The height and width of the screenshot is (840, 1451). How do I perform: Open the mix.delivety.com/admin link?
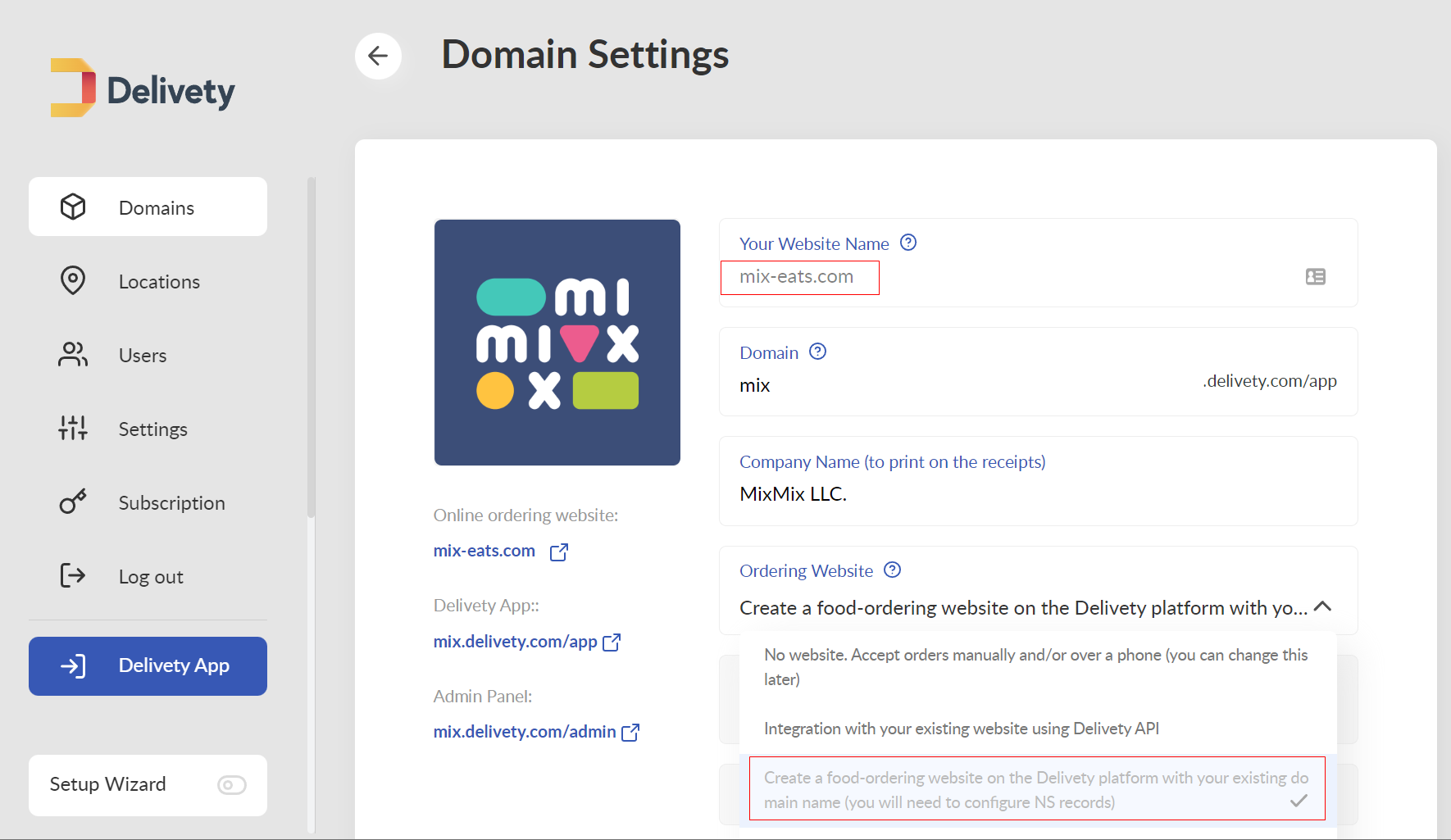[x=525, y=732]
